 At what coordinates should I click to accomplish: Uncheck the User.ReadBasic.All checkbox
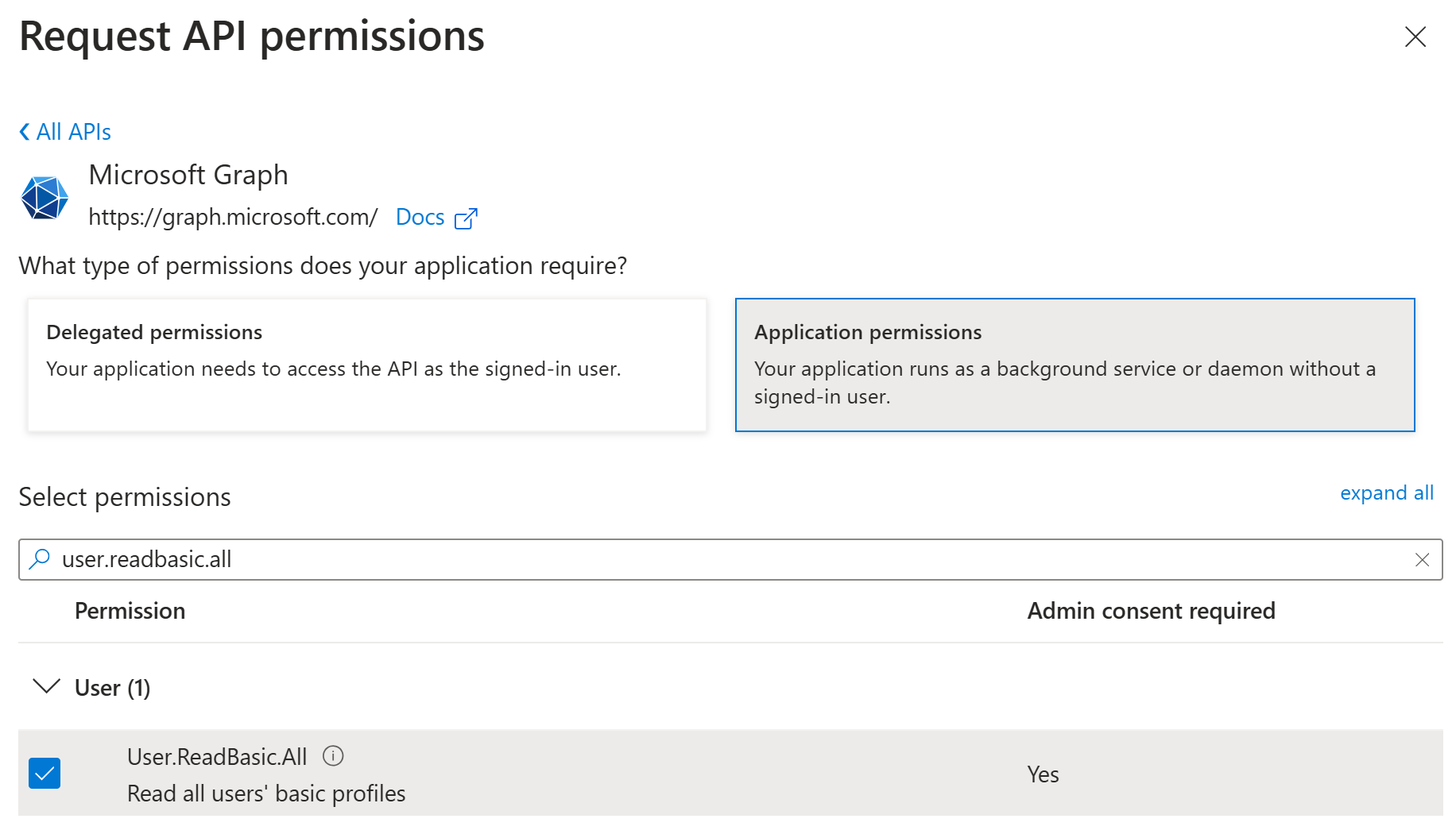pyautogui.click(x=45, y=773)
